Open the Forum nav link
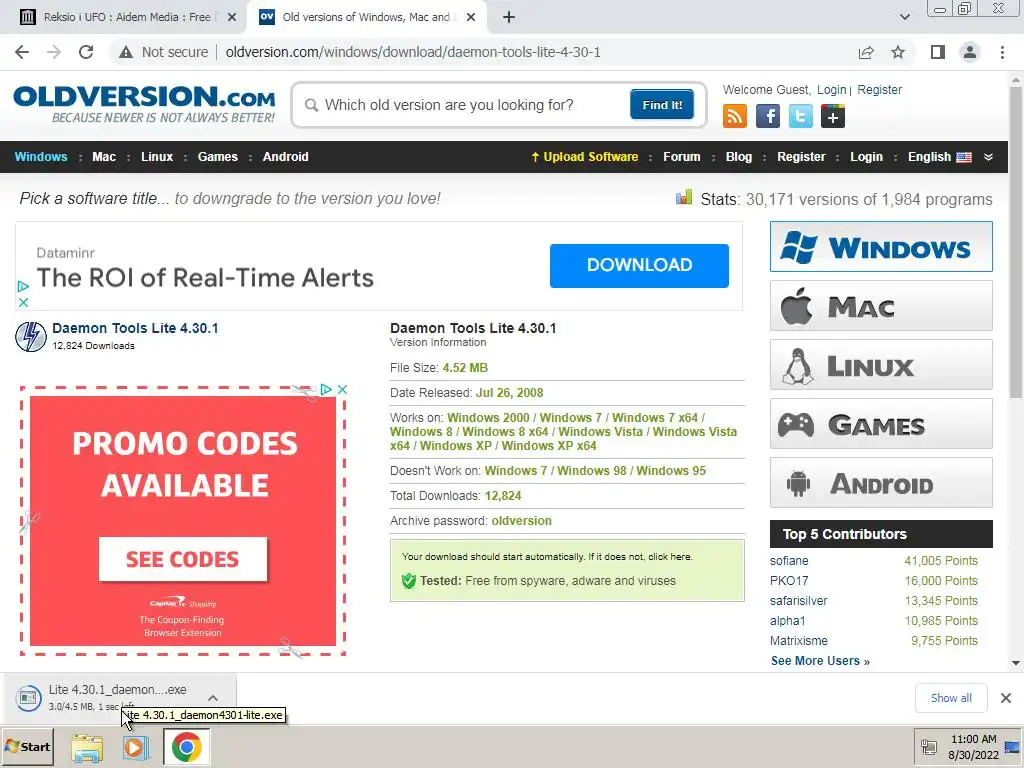Image resolution: width=1024 pixels, height=768 pixels. [x=681, y=157]
